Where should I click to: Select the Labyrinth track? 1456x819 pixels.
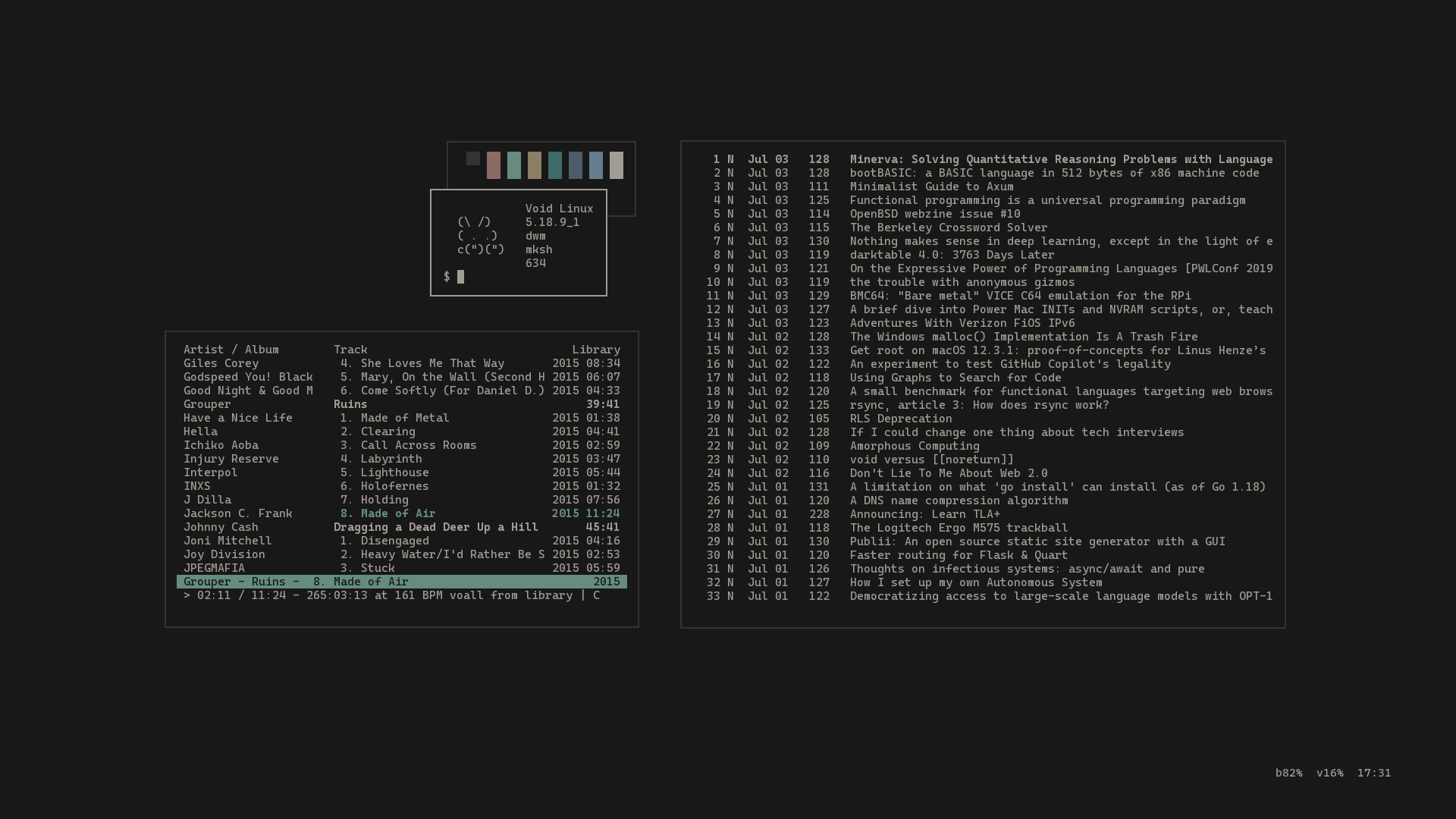pos(391,459)
